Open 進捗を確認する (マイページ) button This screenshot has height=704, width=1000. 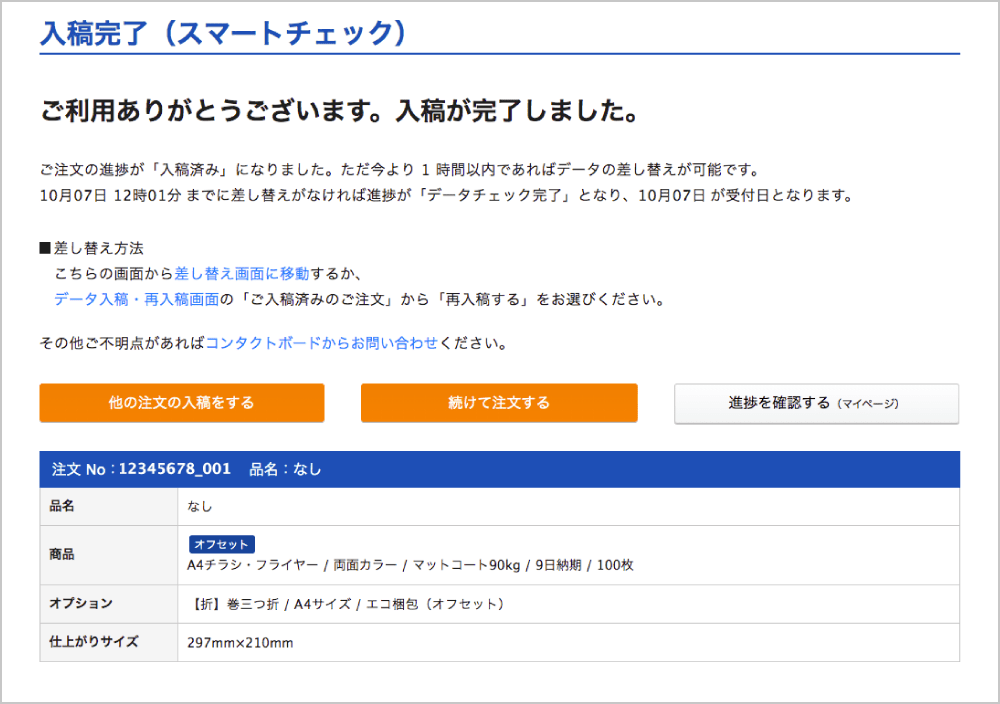pos(815,403)
